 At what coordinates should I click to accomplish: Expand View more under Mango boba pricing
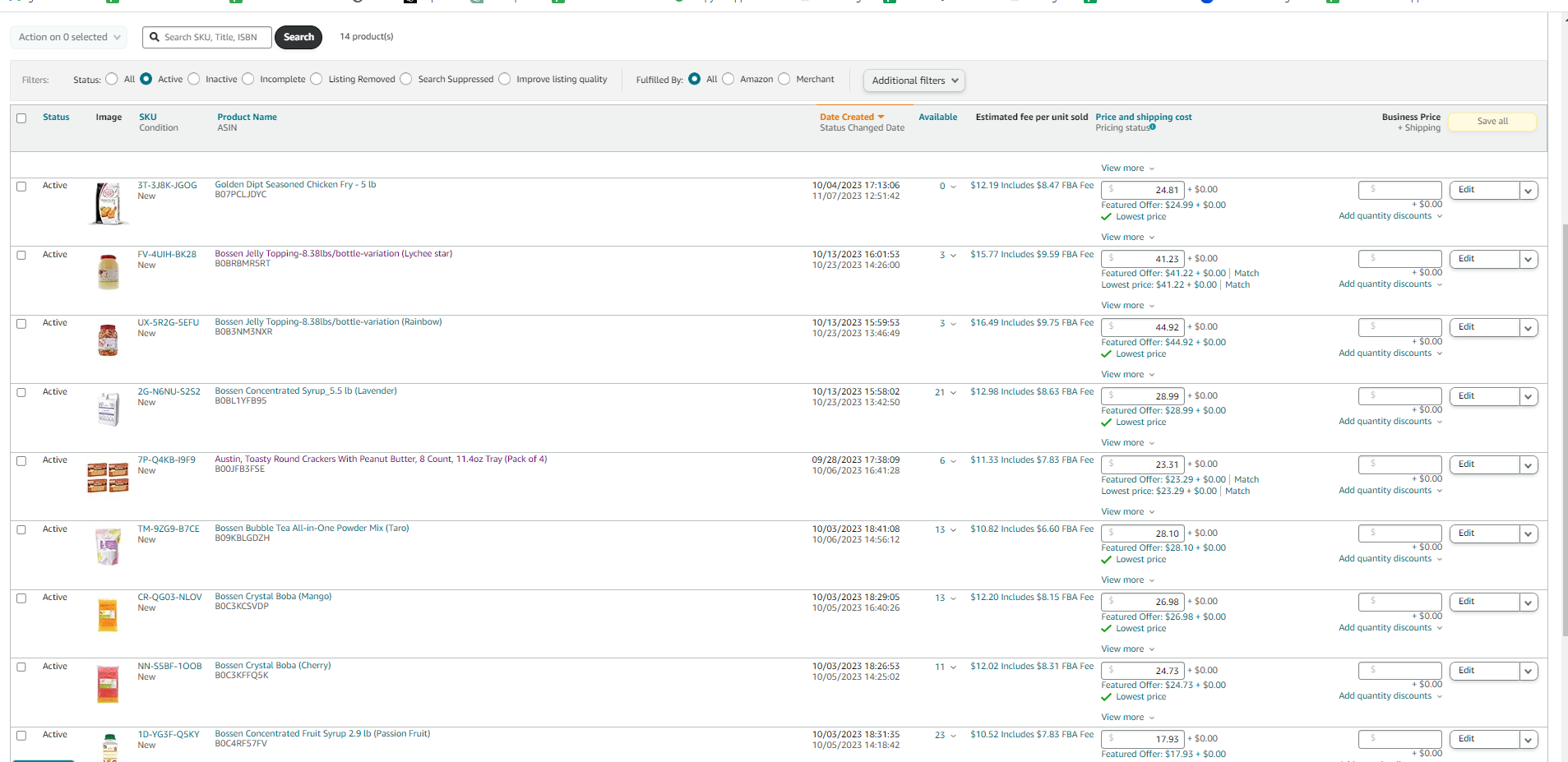click(x=1128, y=649)
